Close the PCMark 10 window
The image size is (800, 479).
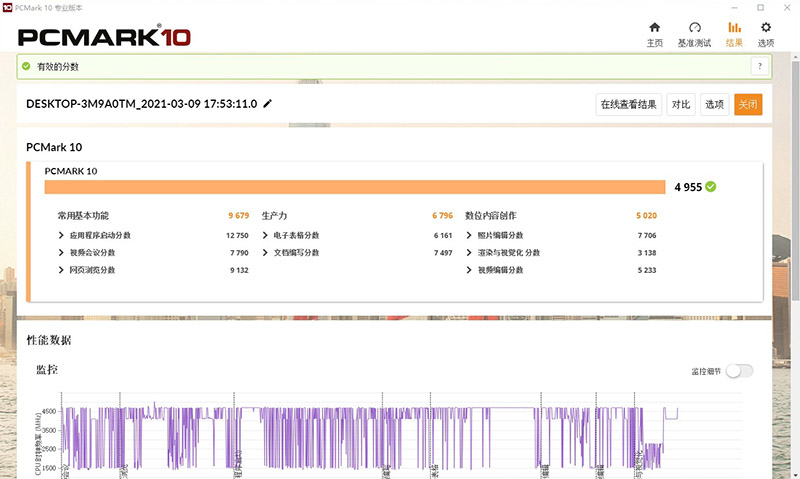coord(787,8)
